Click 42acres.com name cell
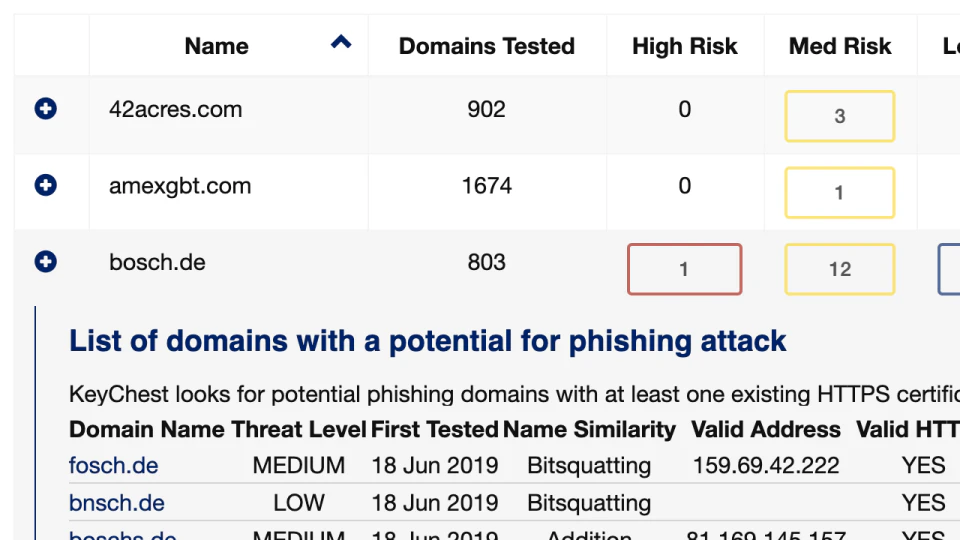Screen dimensions: 960x540 [x=175, y=110]
